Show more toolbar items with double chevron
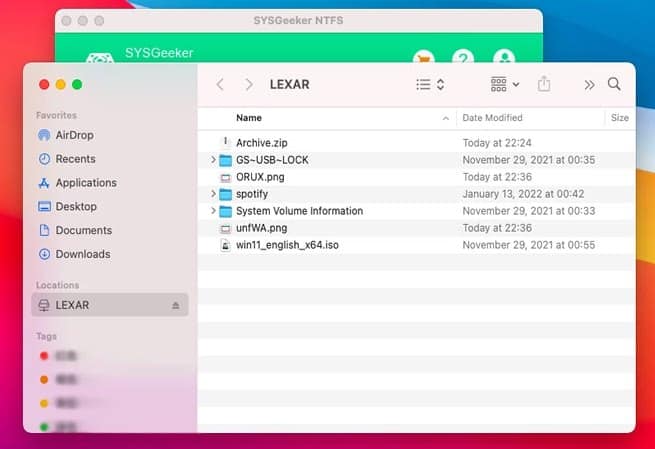Screen dimensions: 655x449 coord(589,85)
